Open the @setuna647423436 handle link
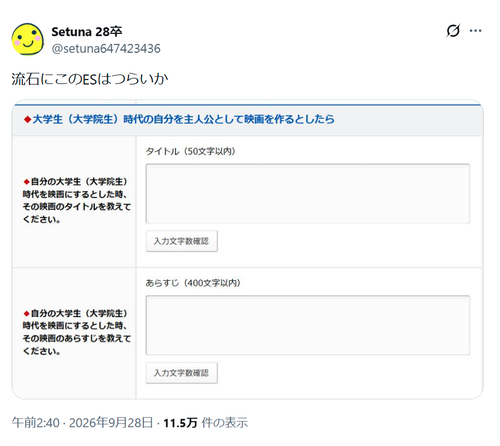The height and width of the screenshot is (446, 500). [106, 49]
